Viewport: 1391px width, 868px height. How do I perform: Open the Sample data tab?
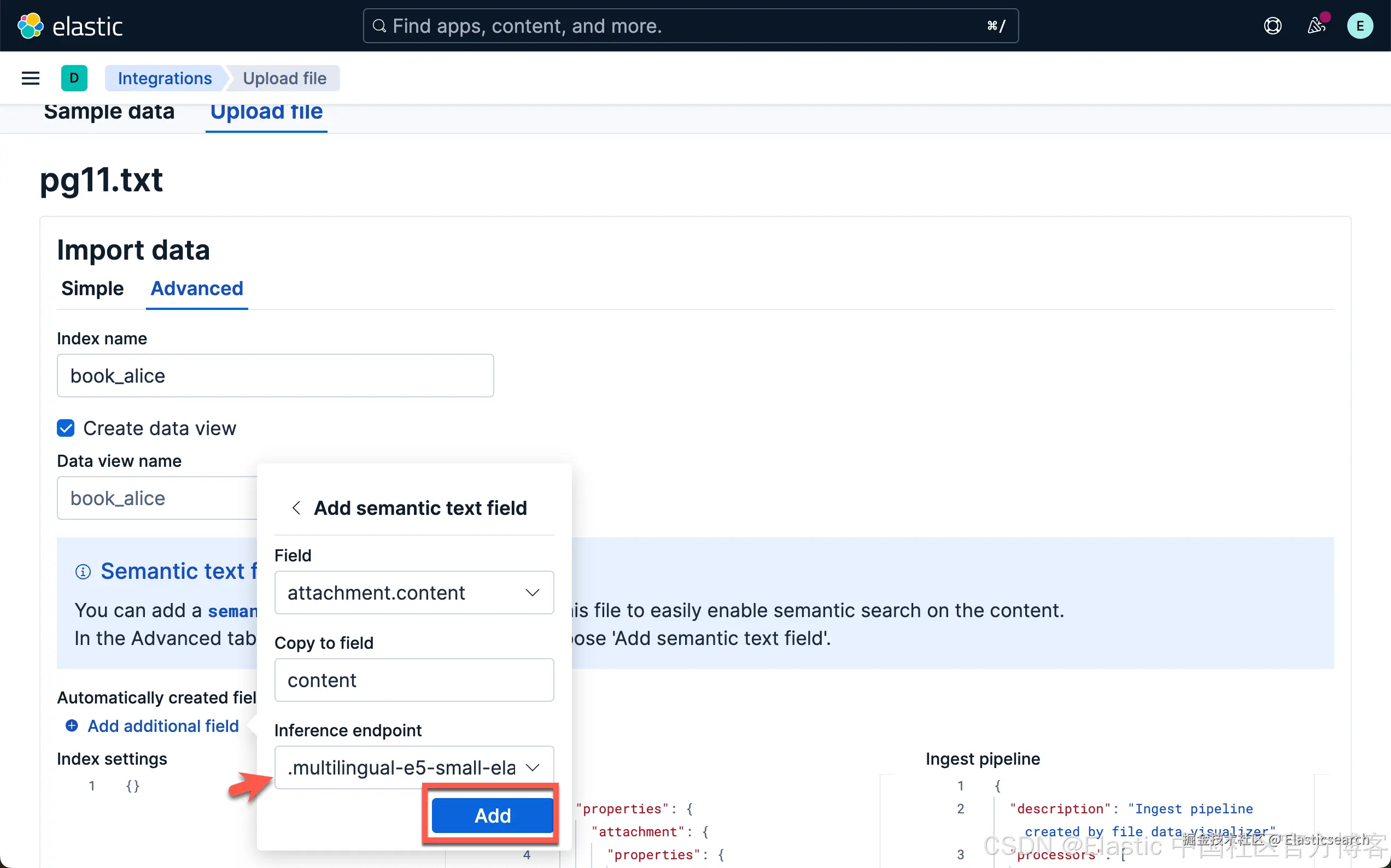coord(109,112)
